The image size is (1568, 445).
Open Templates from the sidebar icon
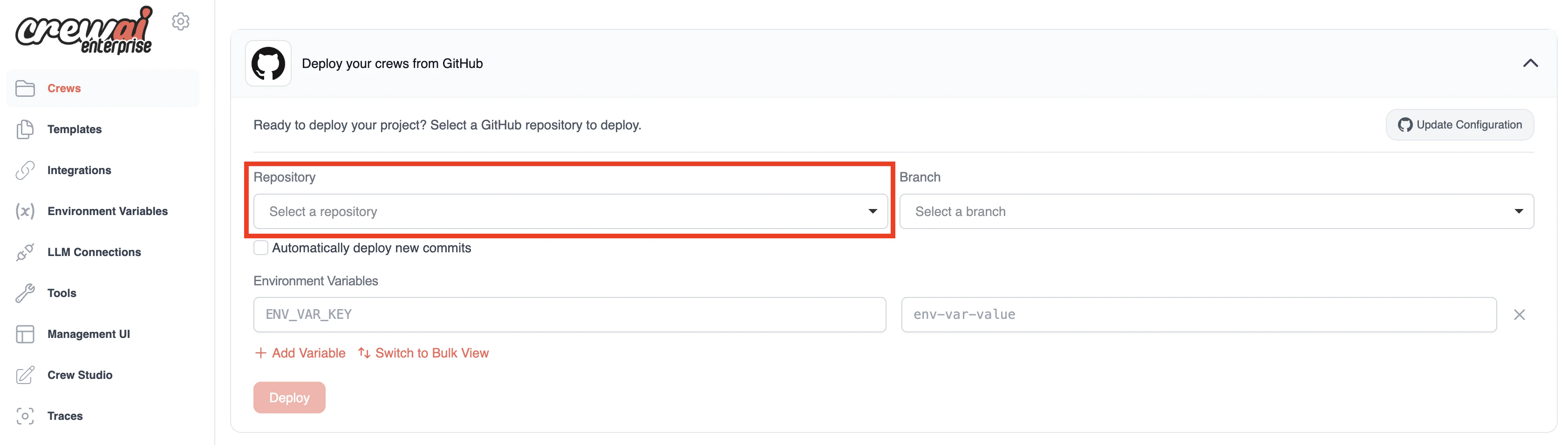tap(25, 129)
